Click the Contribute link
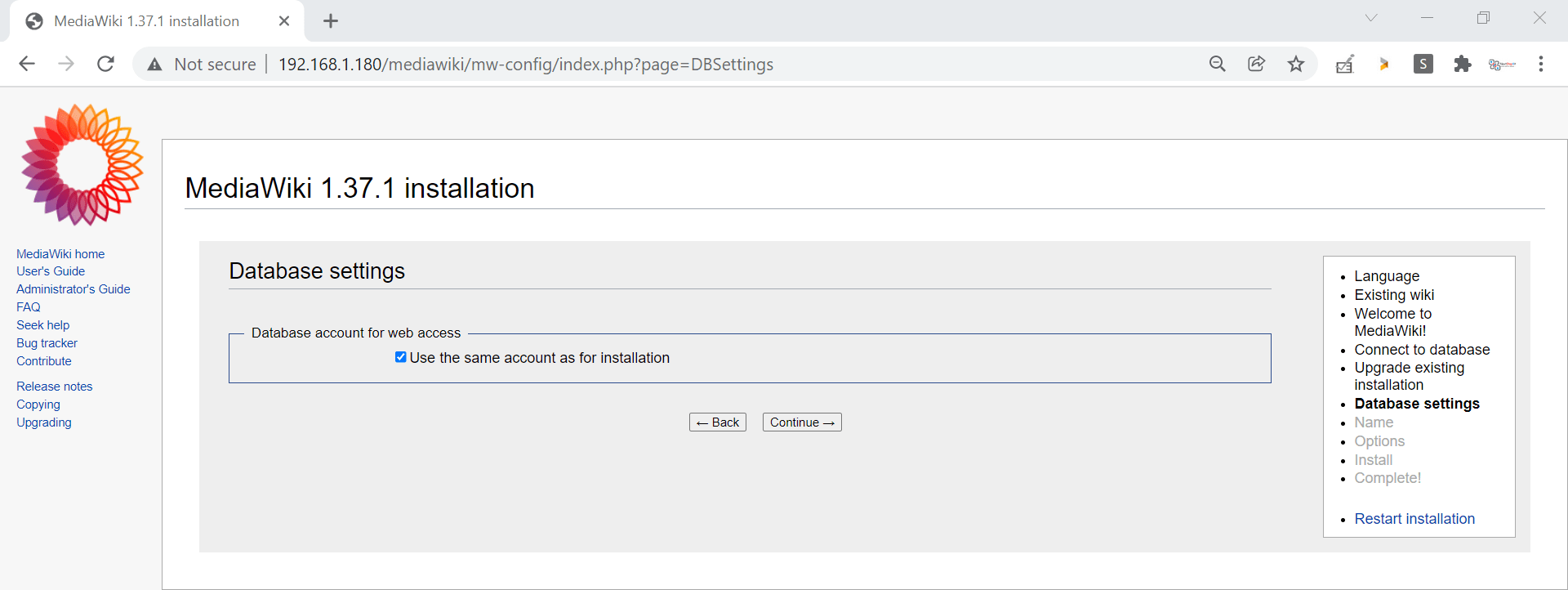Image resolution: width=1568 pixels, height=590 pixels. click(x=44, y=361)
